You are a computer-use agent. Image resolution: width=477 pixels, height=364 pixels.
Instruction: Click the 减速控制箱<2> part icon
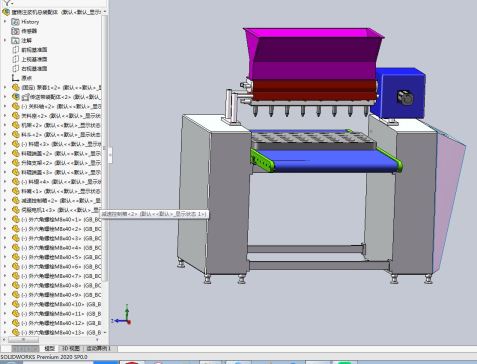coord(16,200)
